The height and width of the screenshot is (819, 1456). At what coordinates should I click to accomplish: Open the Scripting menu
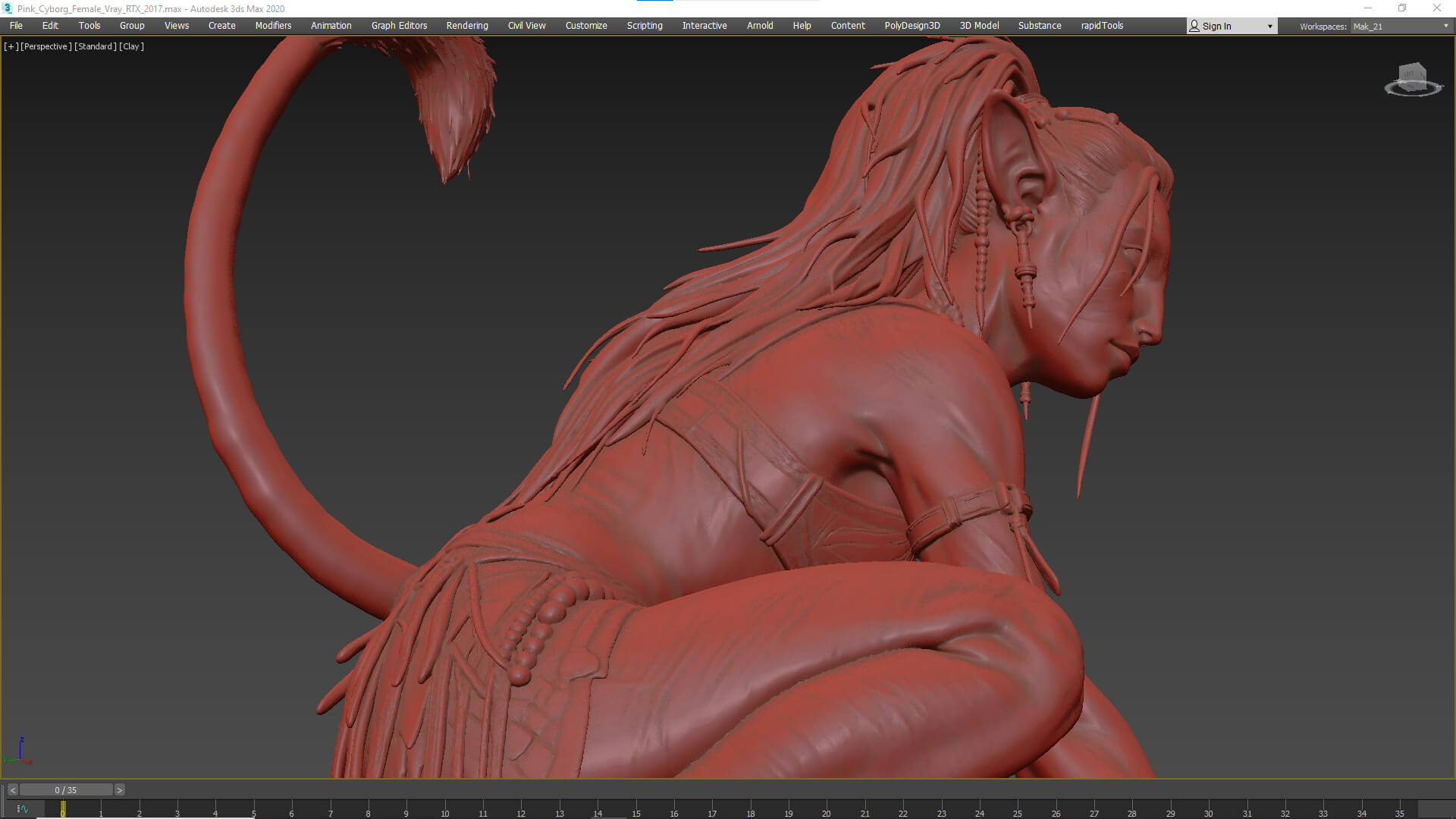(645, 26)
